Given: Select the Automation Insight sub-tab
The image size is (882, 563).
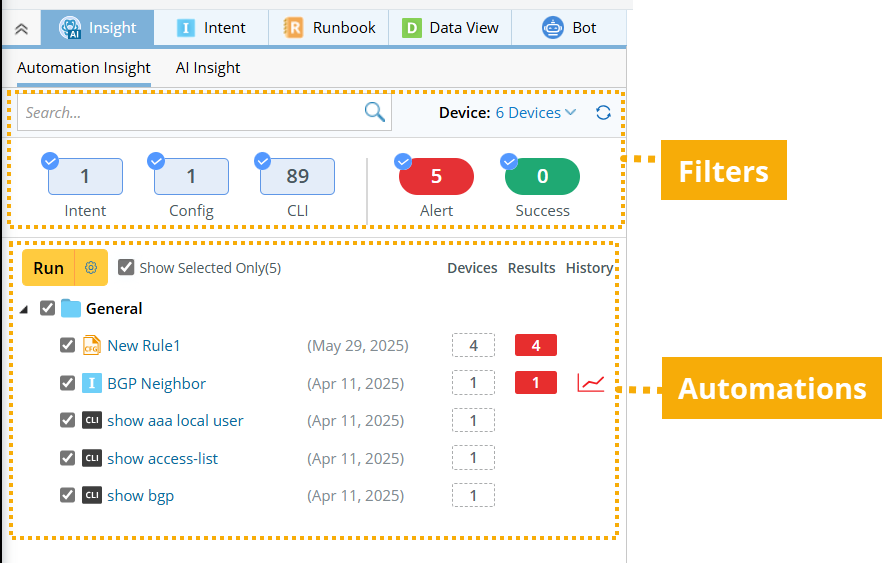Looking at the screenshot, I should point(84,68).
